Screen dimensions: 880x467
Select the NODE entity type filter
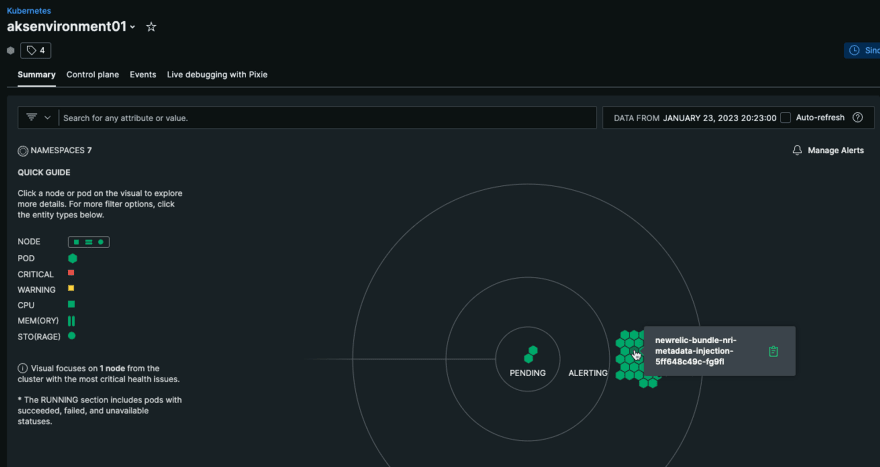89,242
